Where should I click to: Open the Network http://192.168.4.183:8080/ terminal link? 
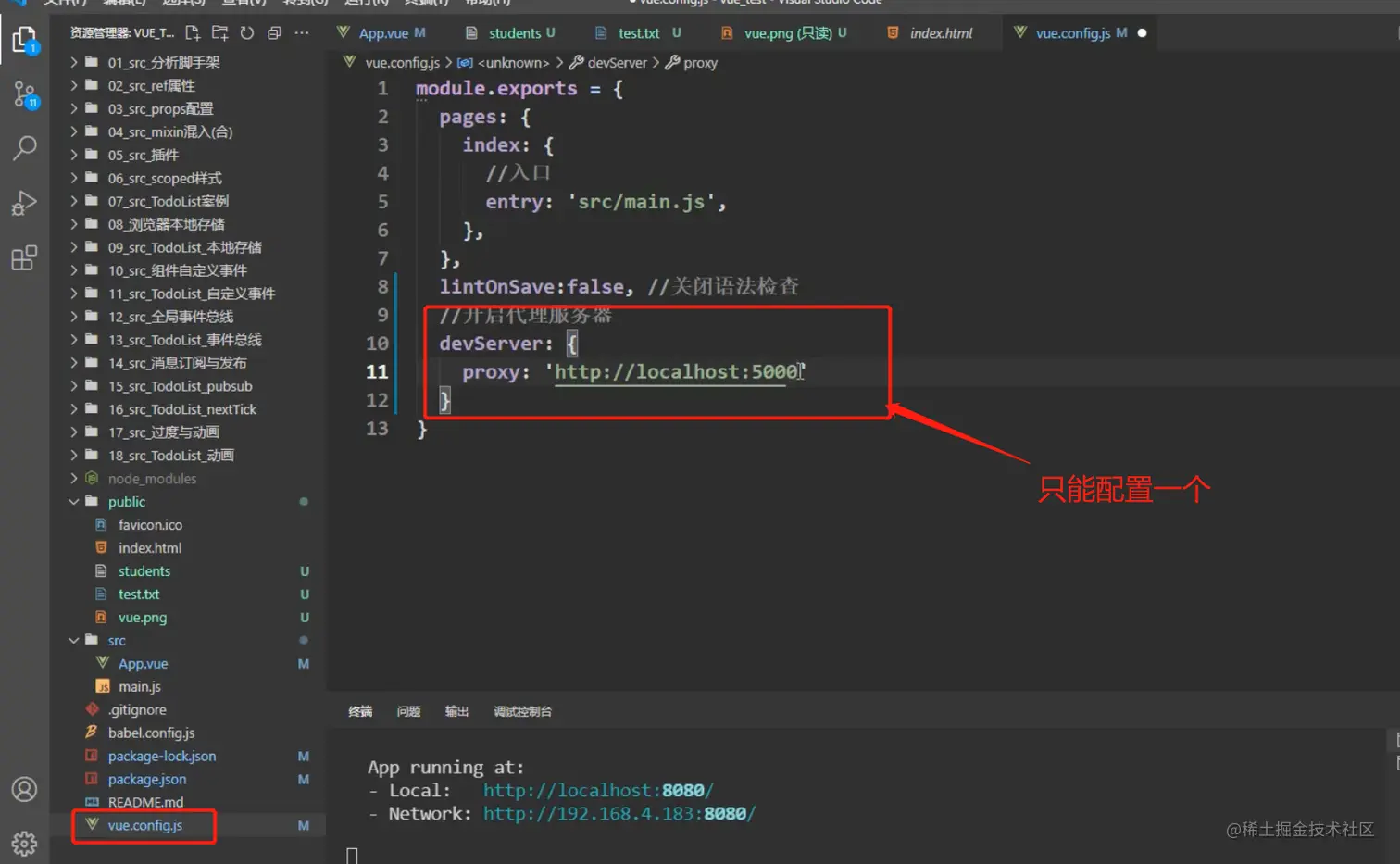tap(619, 814)
